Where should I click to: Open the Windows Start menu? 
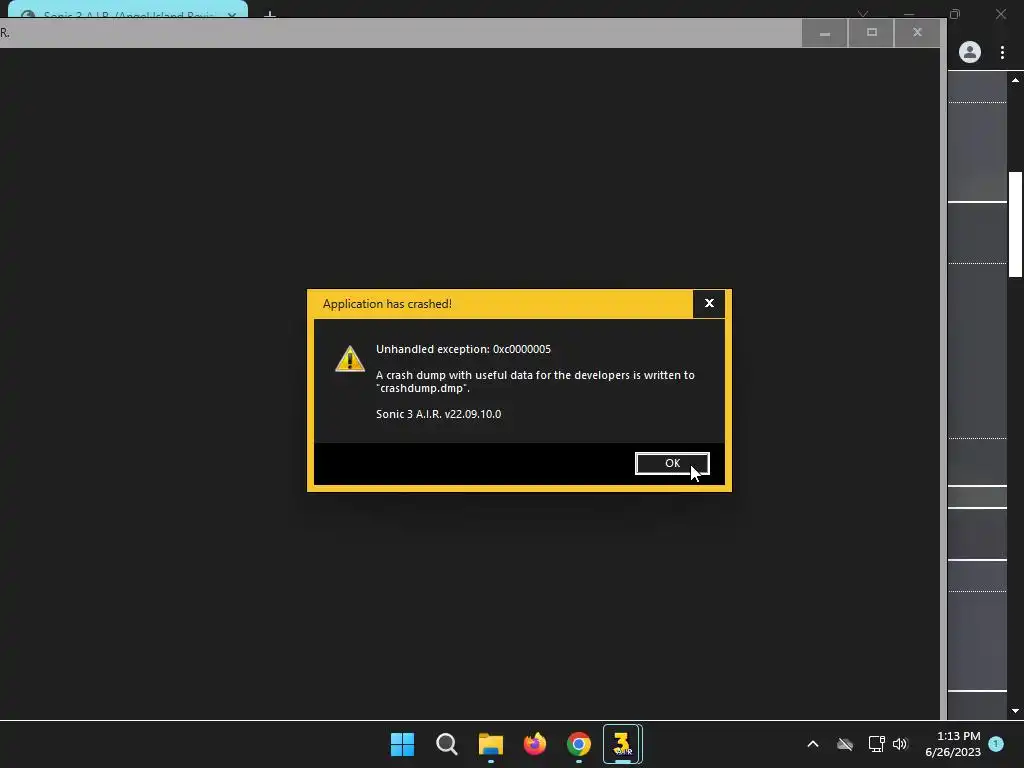pyautogui.click(x=402, y=744)
